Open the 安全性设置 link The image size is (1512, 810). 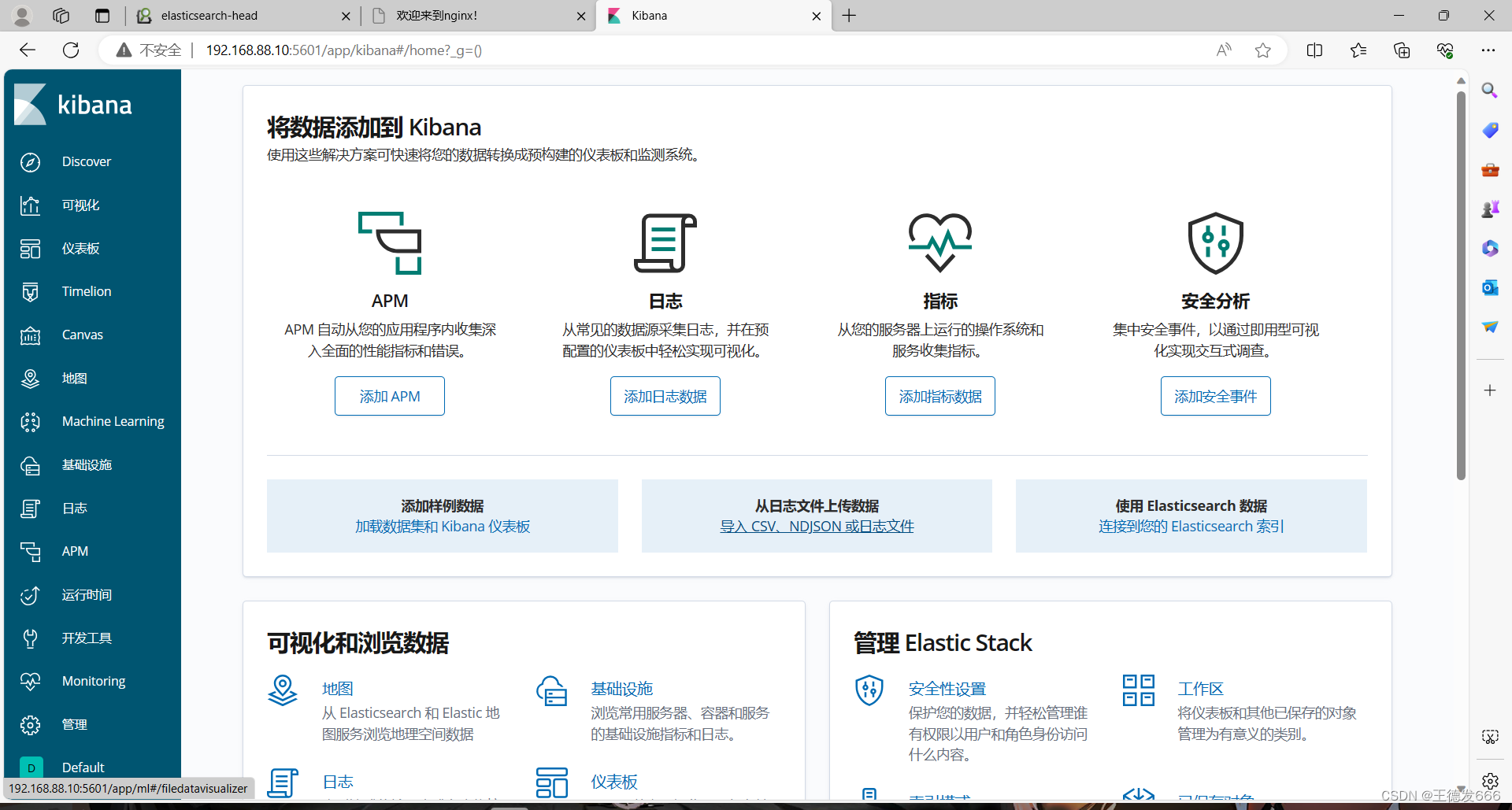coord(947,689)
